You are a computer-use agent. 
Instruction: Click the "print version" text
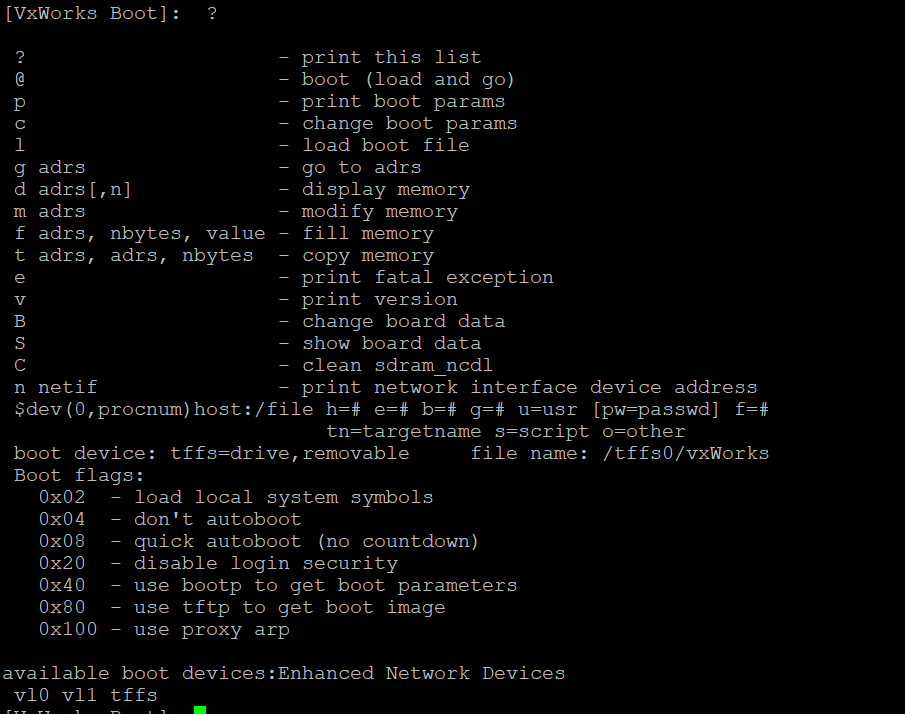(x=379, y=300)
